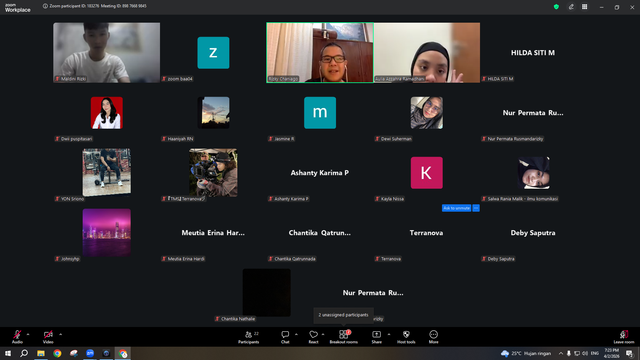640x360 pixels.
Task: Open the Windows Start menu
Action: click(x=8, y=353)
